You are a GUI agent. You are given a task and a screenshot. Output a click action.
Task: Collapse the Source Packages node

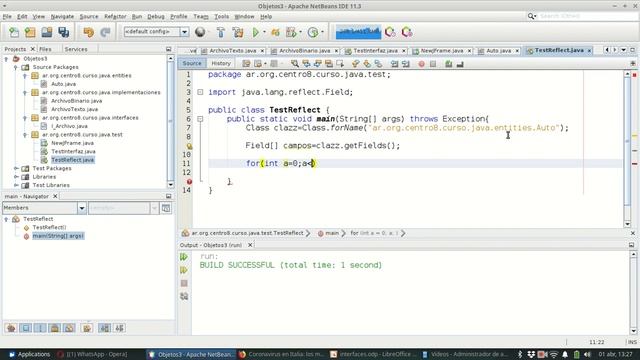(x=16, y=67)
